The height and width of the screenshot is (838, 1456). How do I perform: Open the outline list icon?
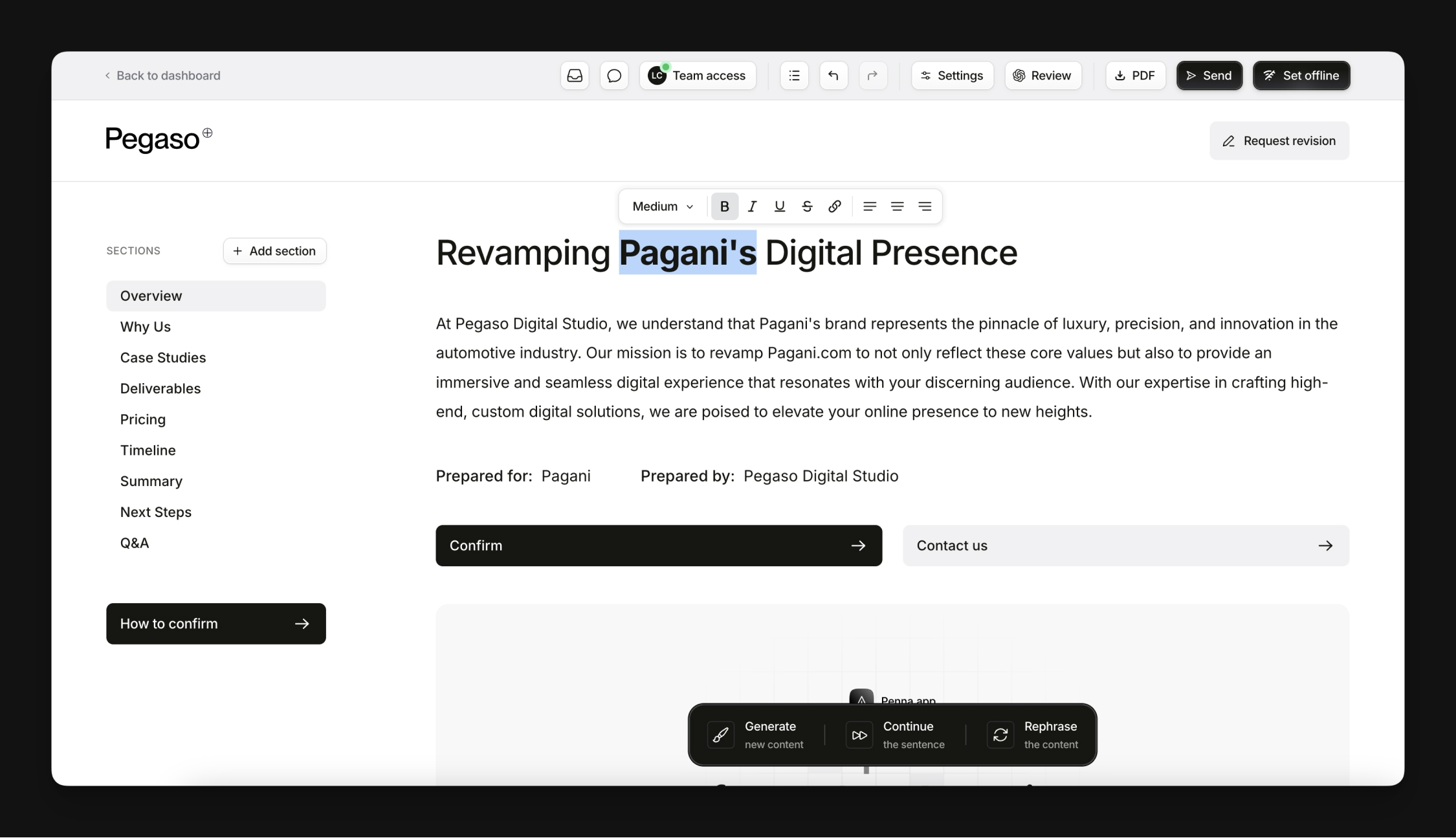point(794,76)
